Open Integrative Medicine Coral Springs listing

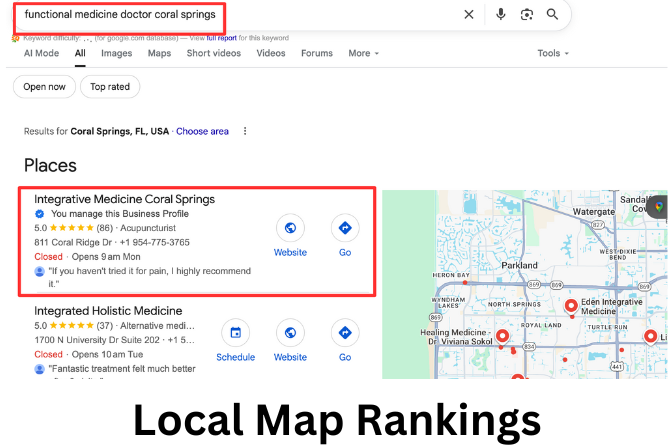(x=124, y=199)
